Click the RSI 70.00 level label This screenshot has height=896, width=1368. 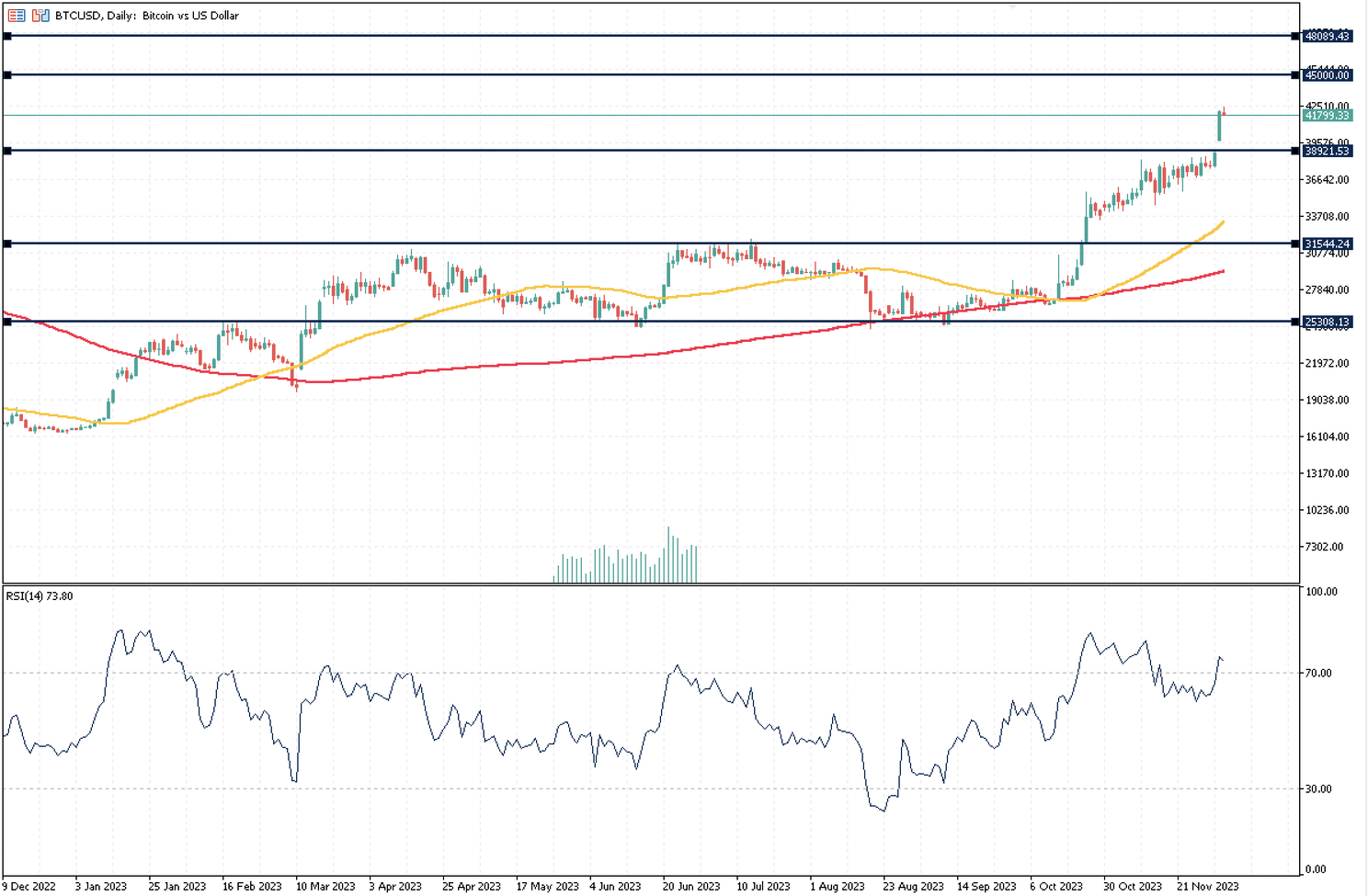click(1318, 673)
